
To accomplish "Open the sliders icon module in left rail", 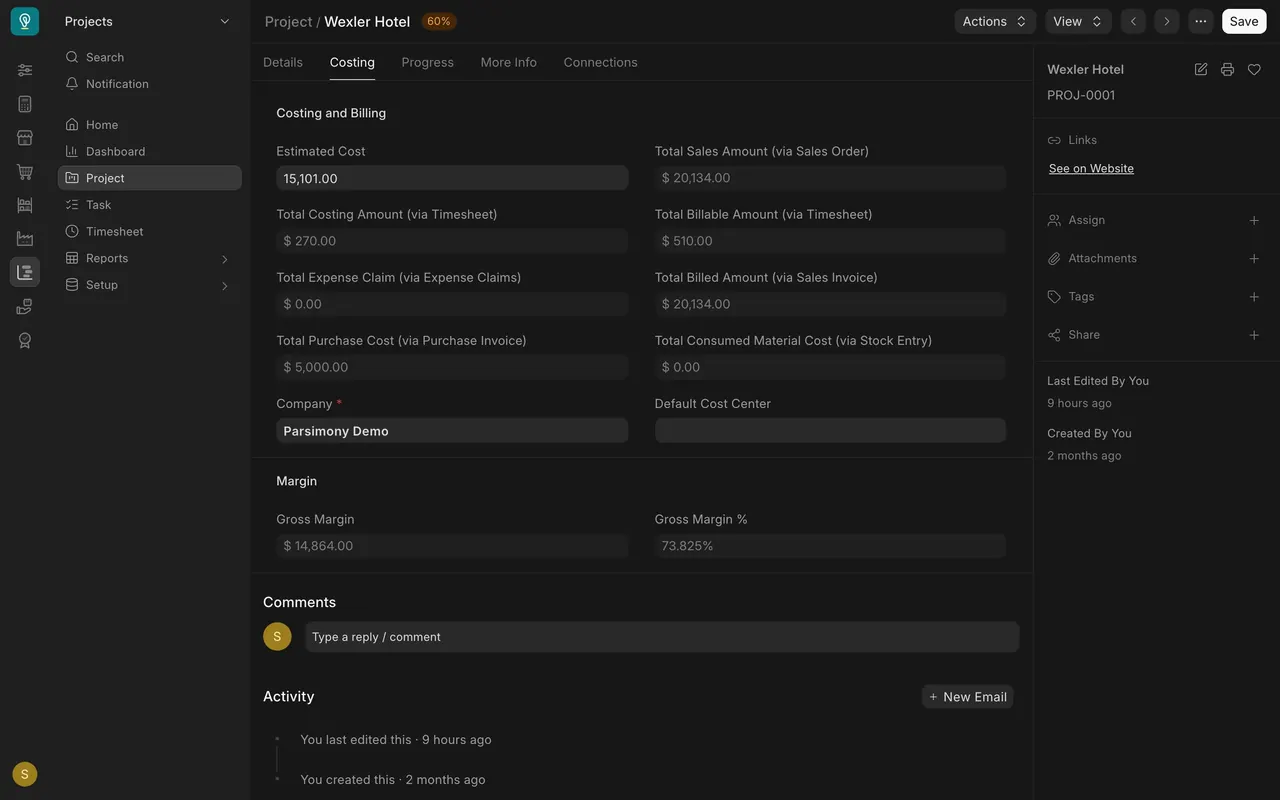I will coord(25,70).
